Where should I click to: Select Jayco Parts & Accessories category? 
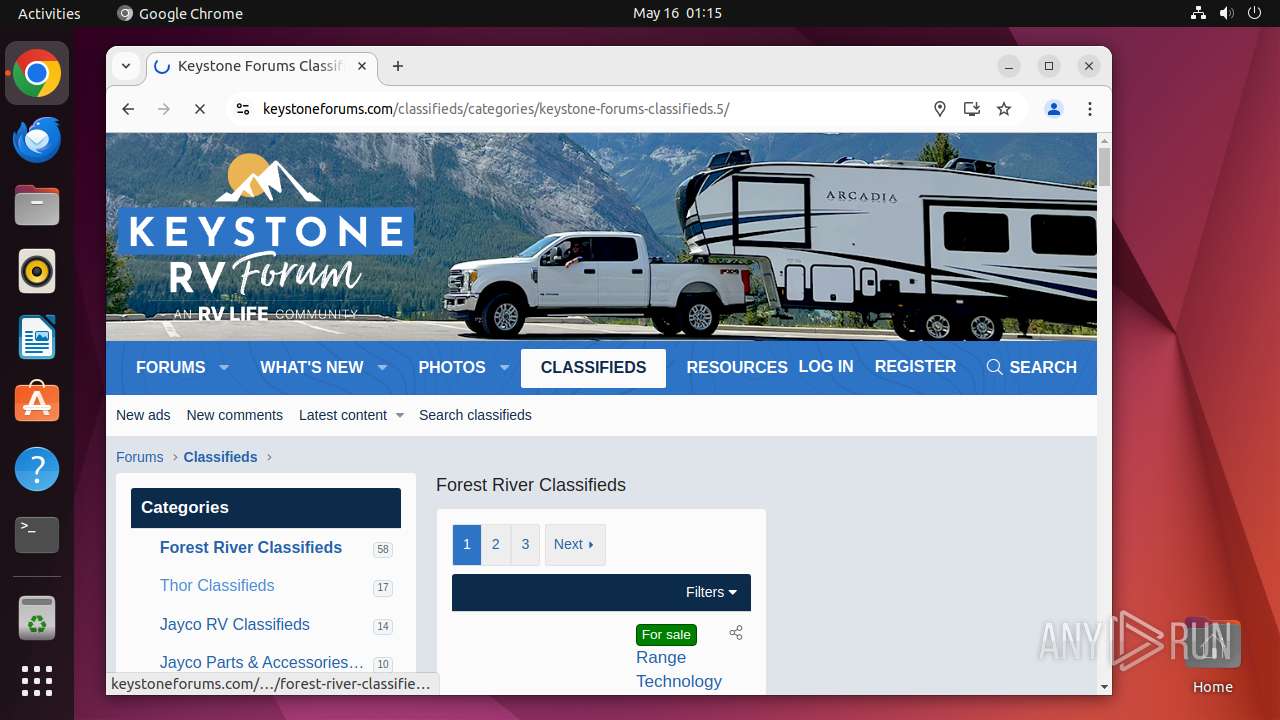click(x=262, y=663)
